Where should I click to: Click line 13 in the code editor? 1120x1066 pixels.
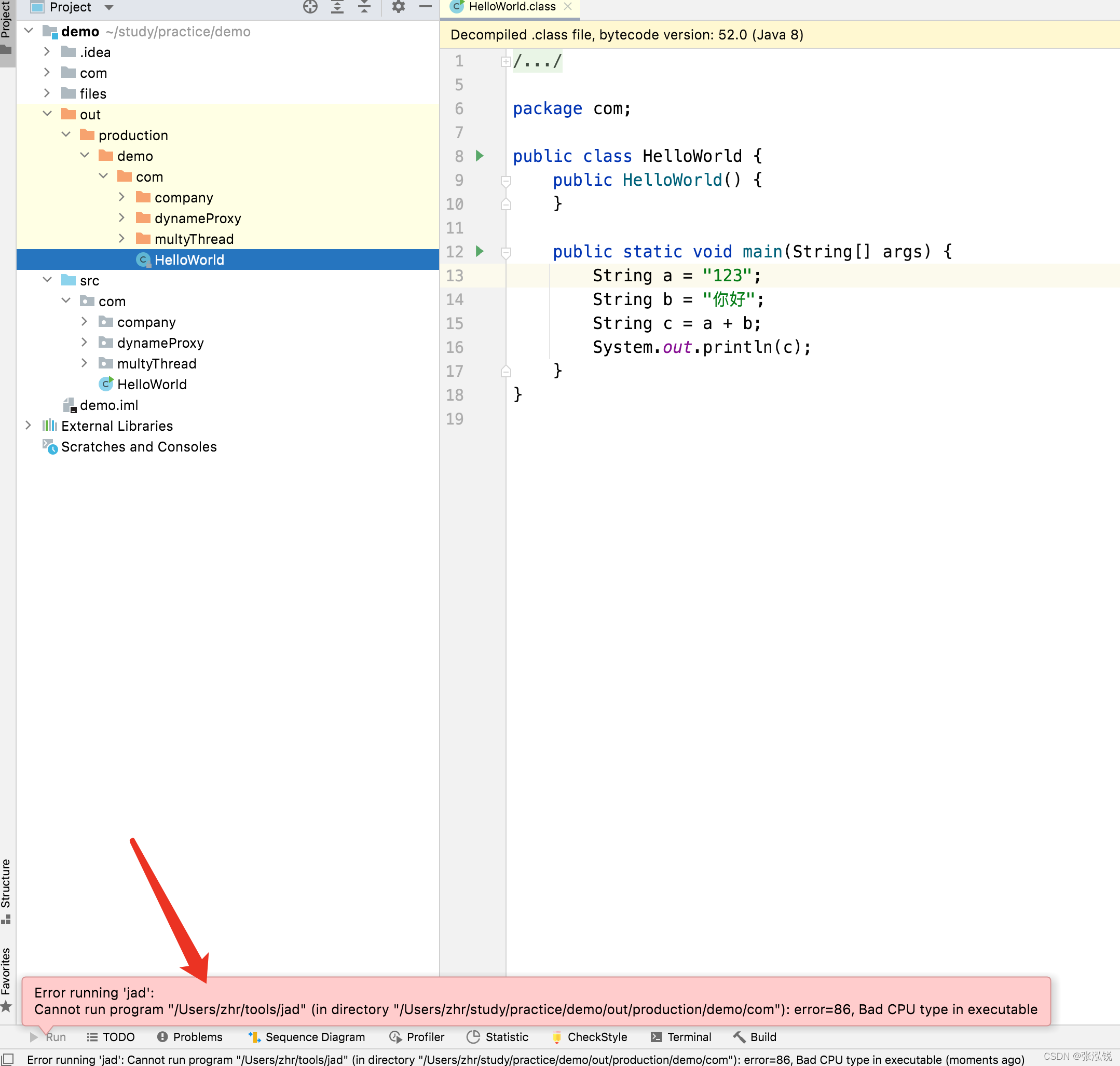click(x=676, y=276)
